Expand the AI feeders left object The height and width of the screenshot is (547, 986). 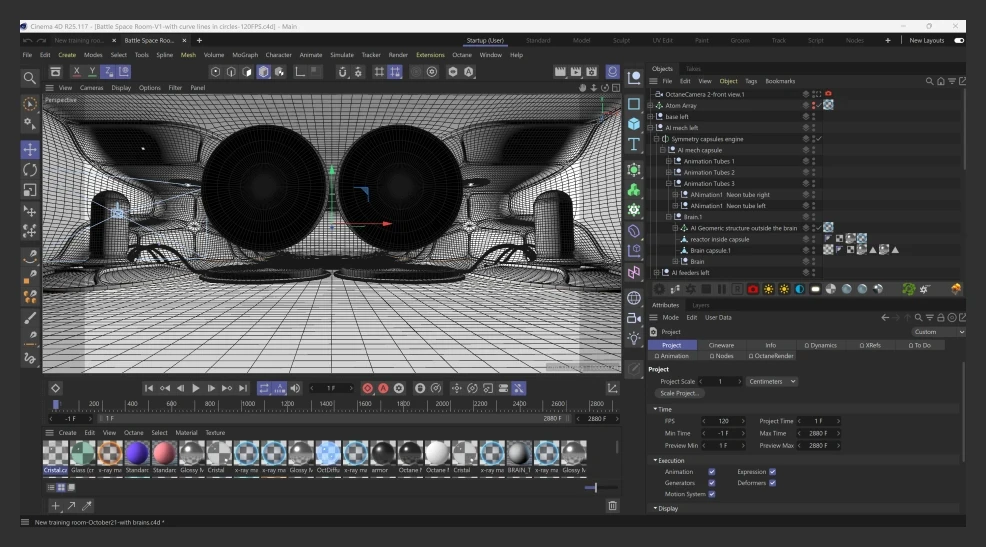click(x=656, y=272)
